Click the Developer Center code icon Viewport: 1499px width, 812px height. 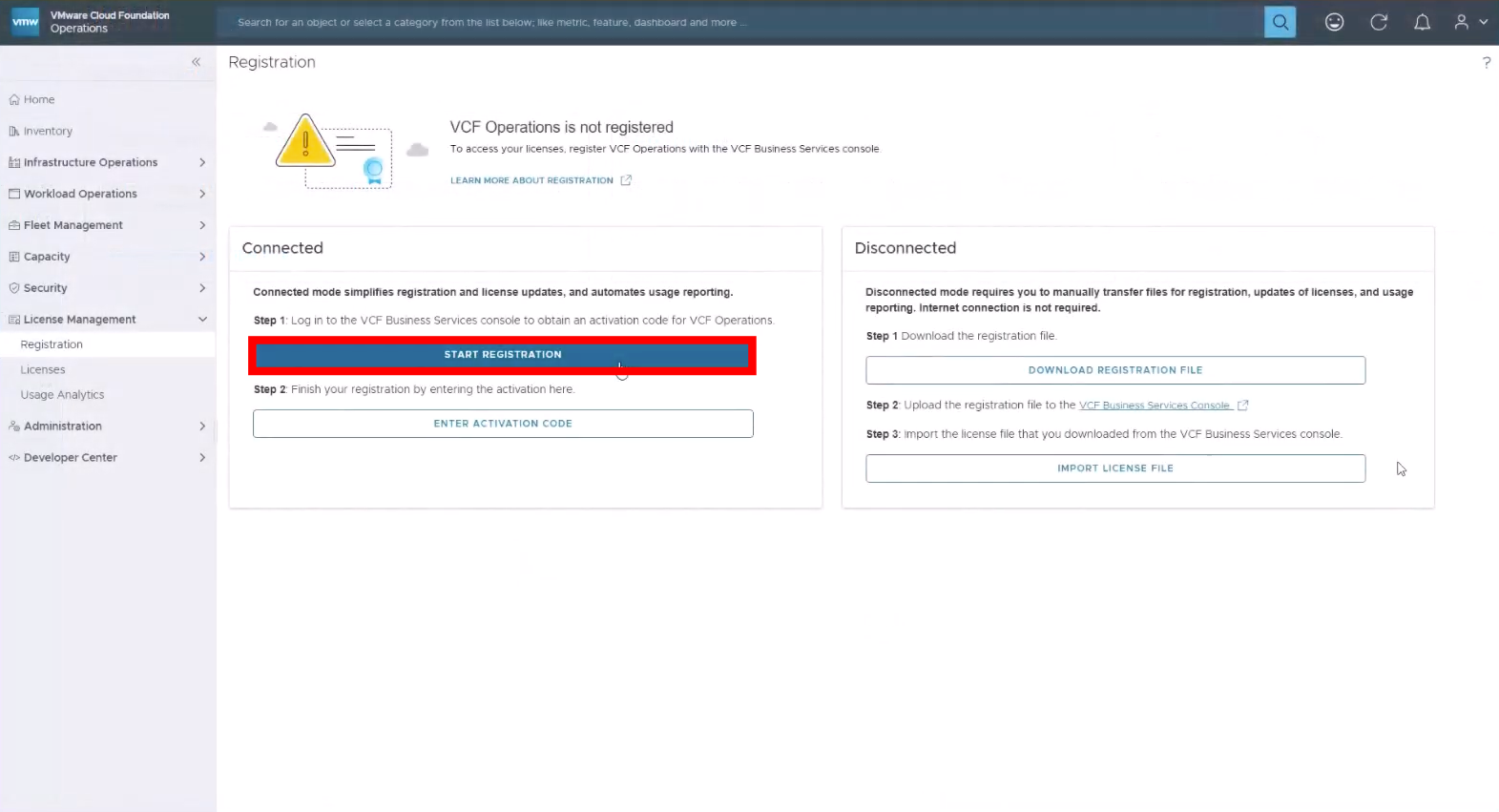click(14, 458)
